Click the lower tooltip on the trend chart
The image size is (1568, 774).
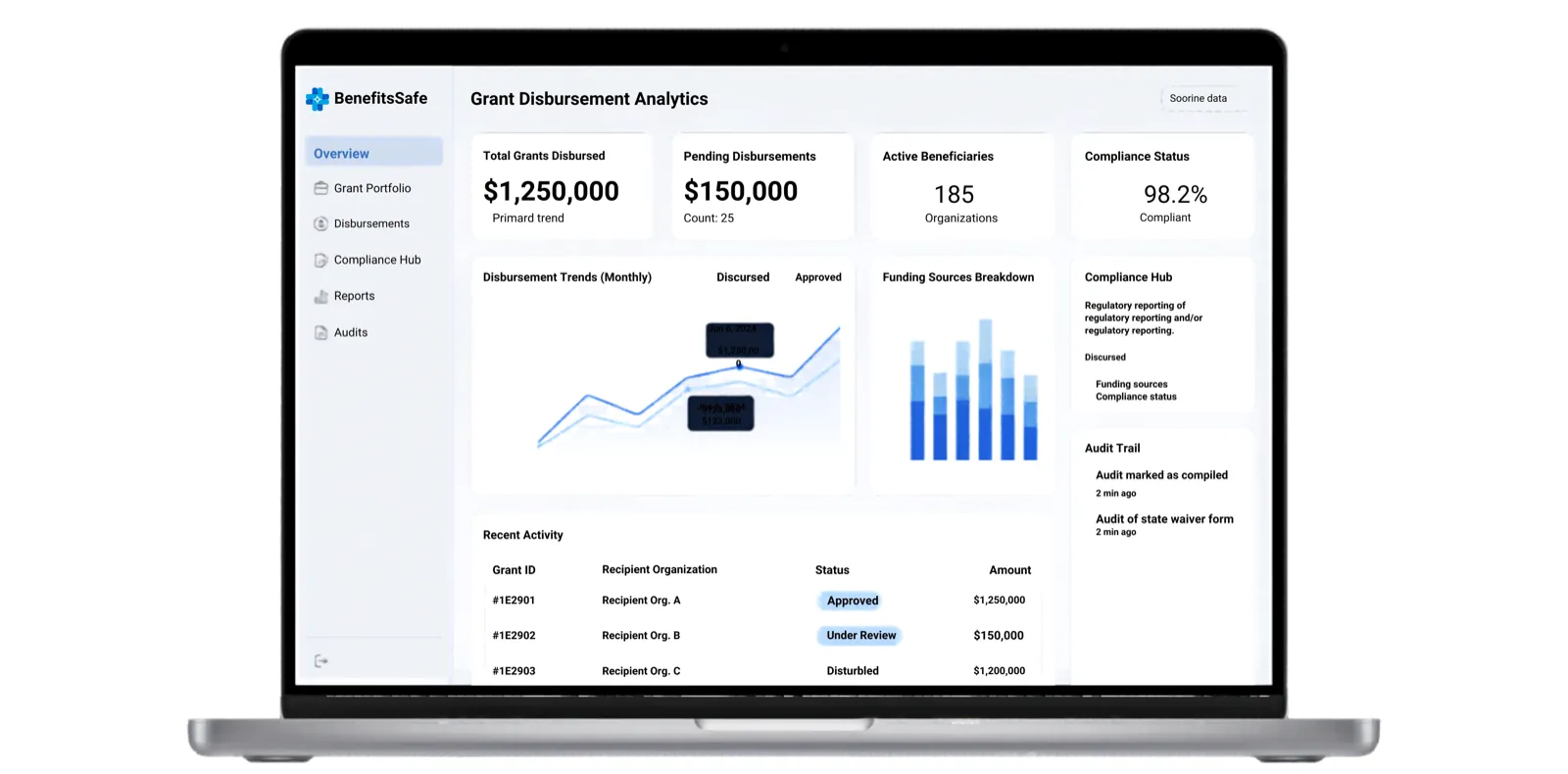(x=720, y=413)
